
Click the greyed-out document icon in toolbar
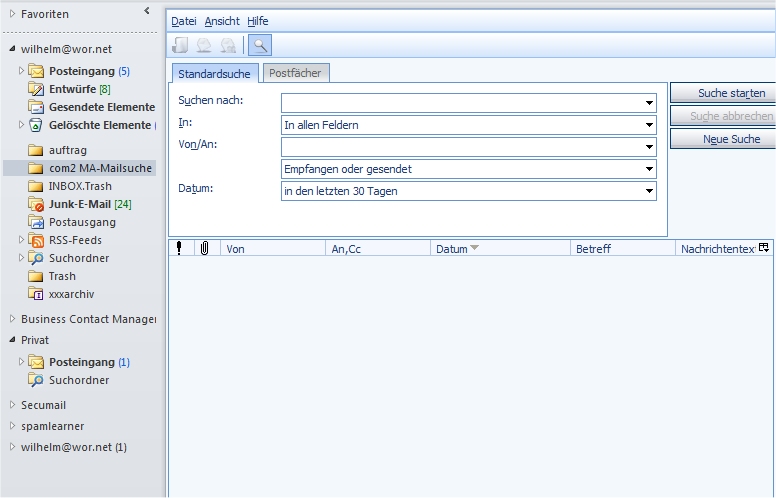(x=180, y=46)
